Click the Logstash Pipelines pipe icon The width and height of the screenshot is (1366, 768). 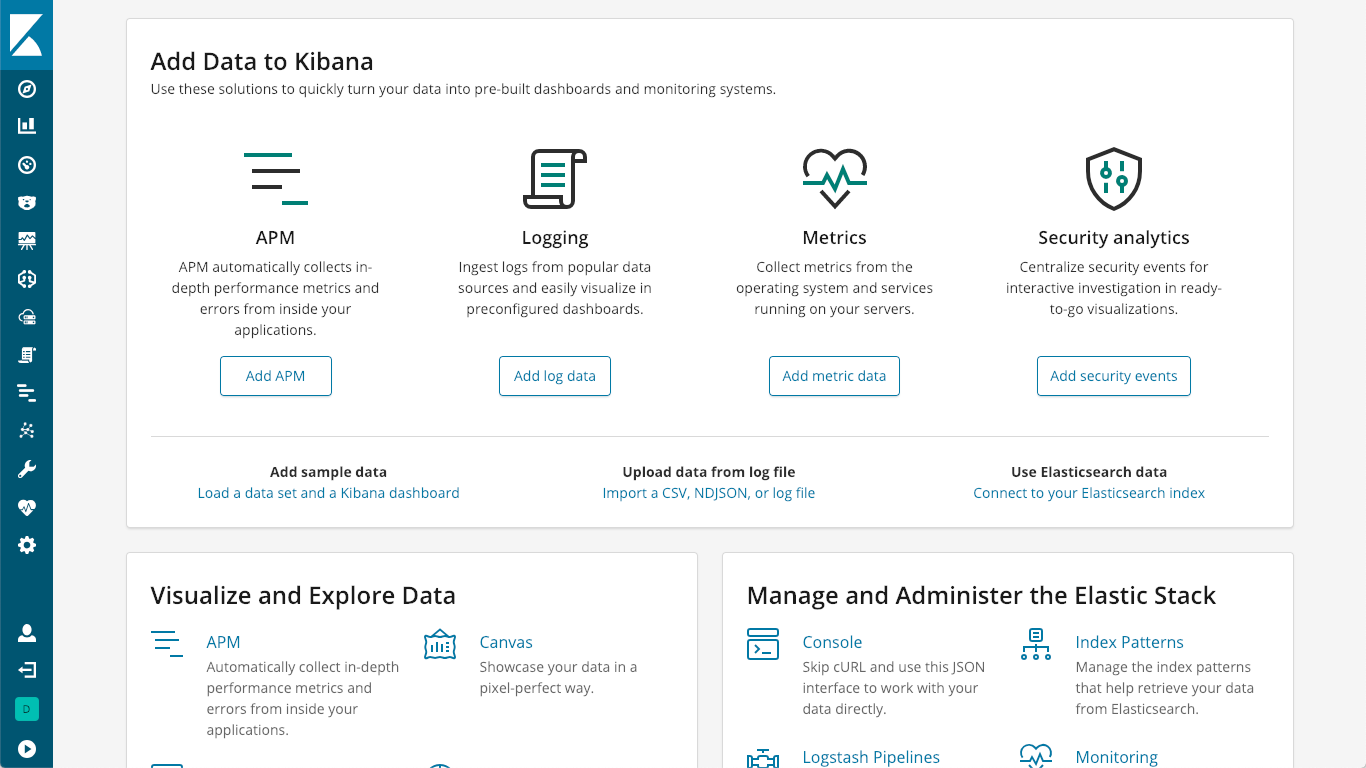(x=763, y=758)
